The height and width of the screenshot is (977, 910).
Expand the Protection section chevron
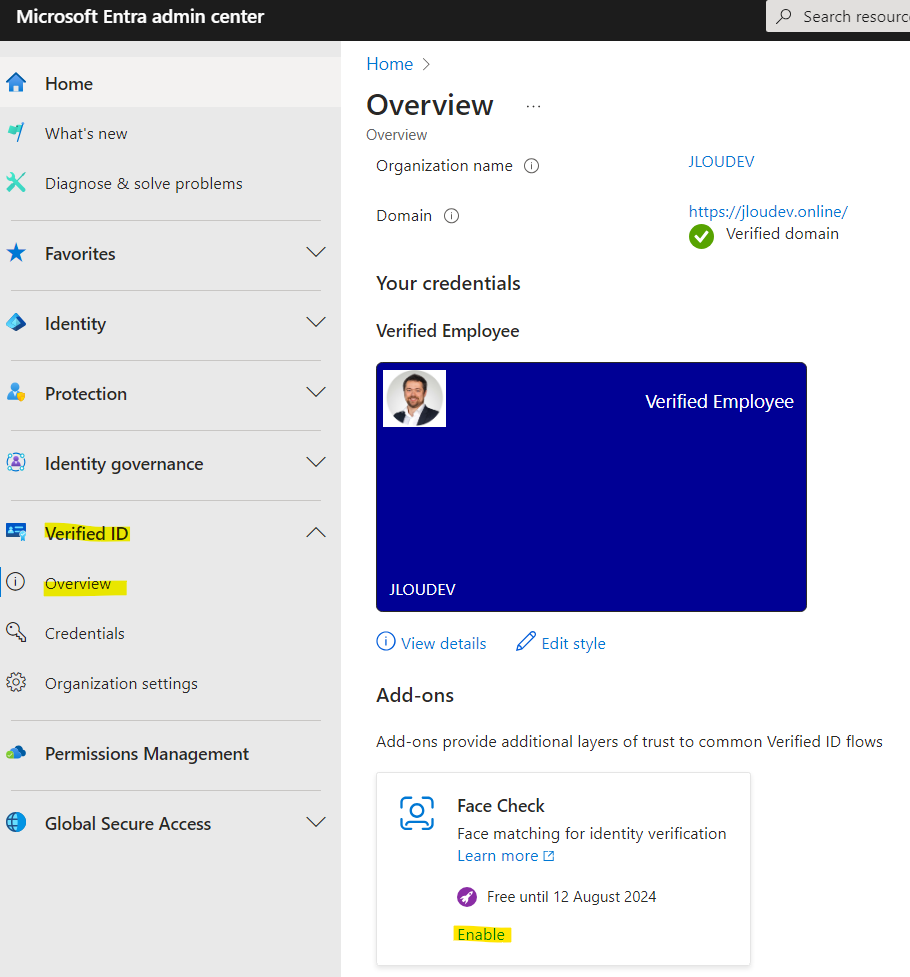[317, 392]
